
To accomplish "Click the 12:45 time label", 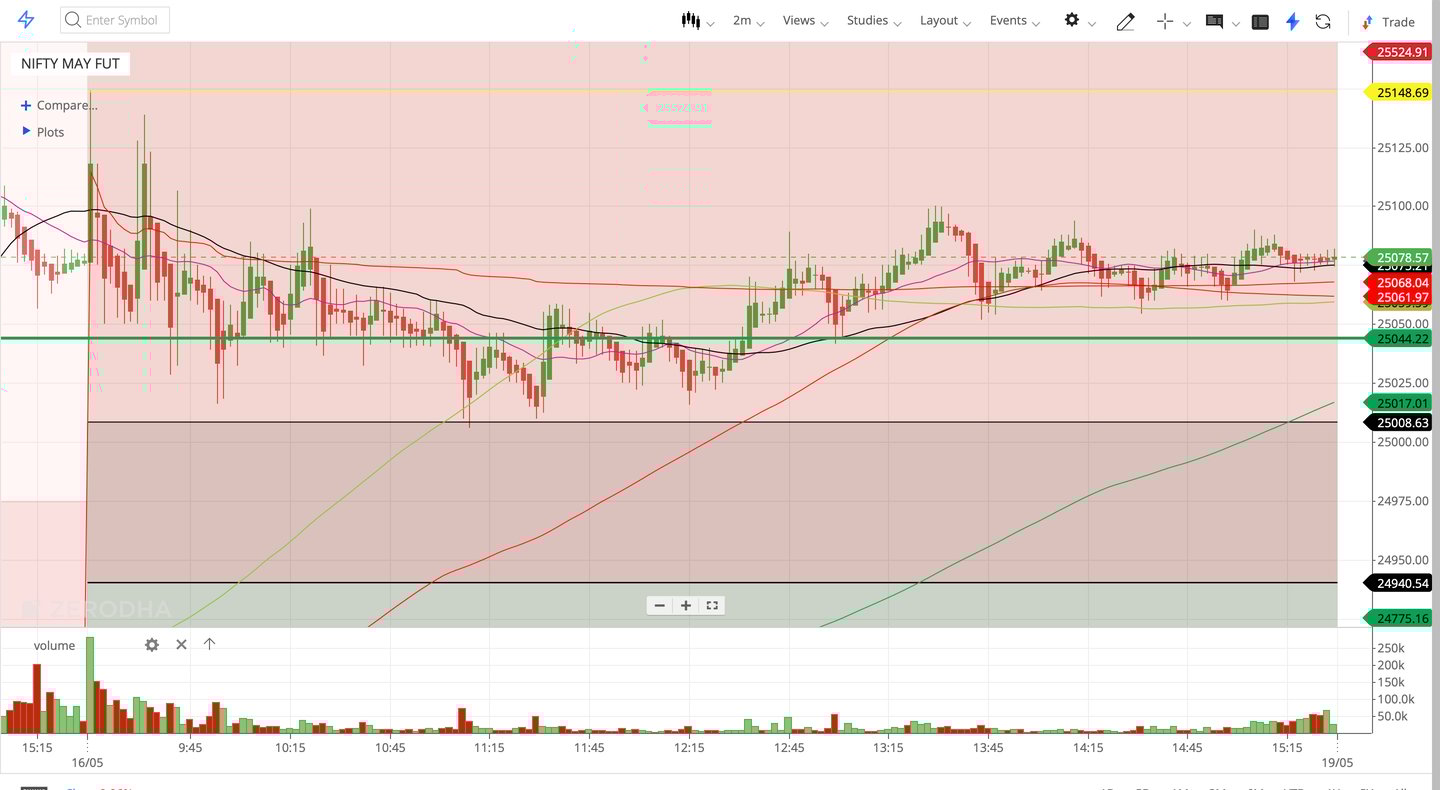I will 788,747.
